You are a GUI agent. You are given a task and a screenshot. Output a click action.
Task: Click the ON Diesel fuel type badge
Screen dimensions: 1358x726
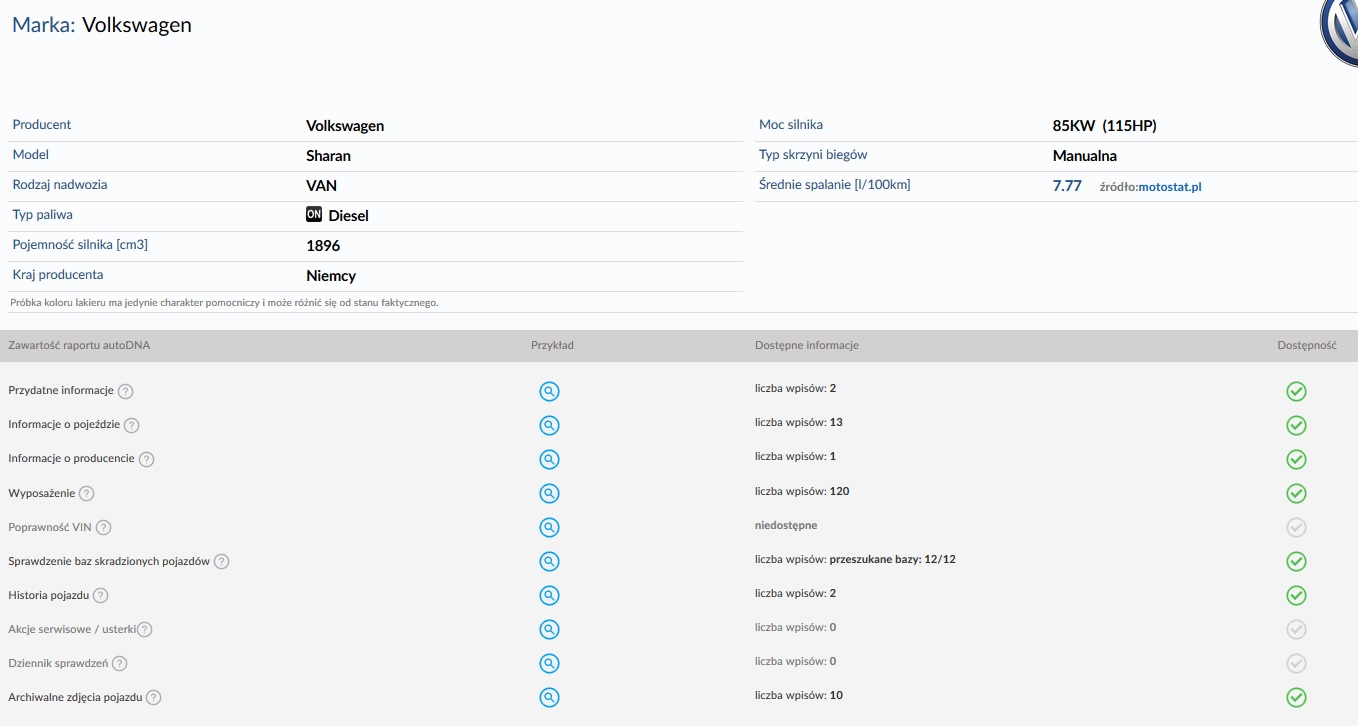(315, 215)
